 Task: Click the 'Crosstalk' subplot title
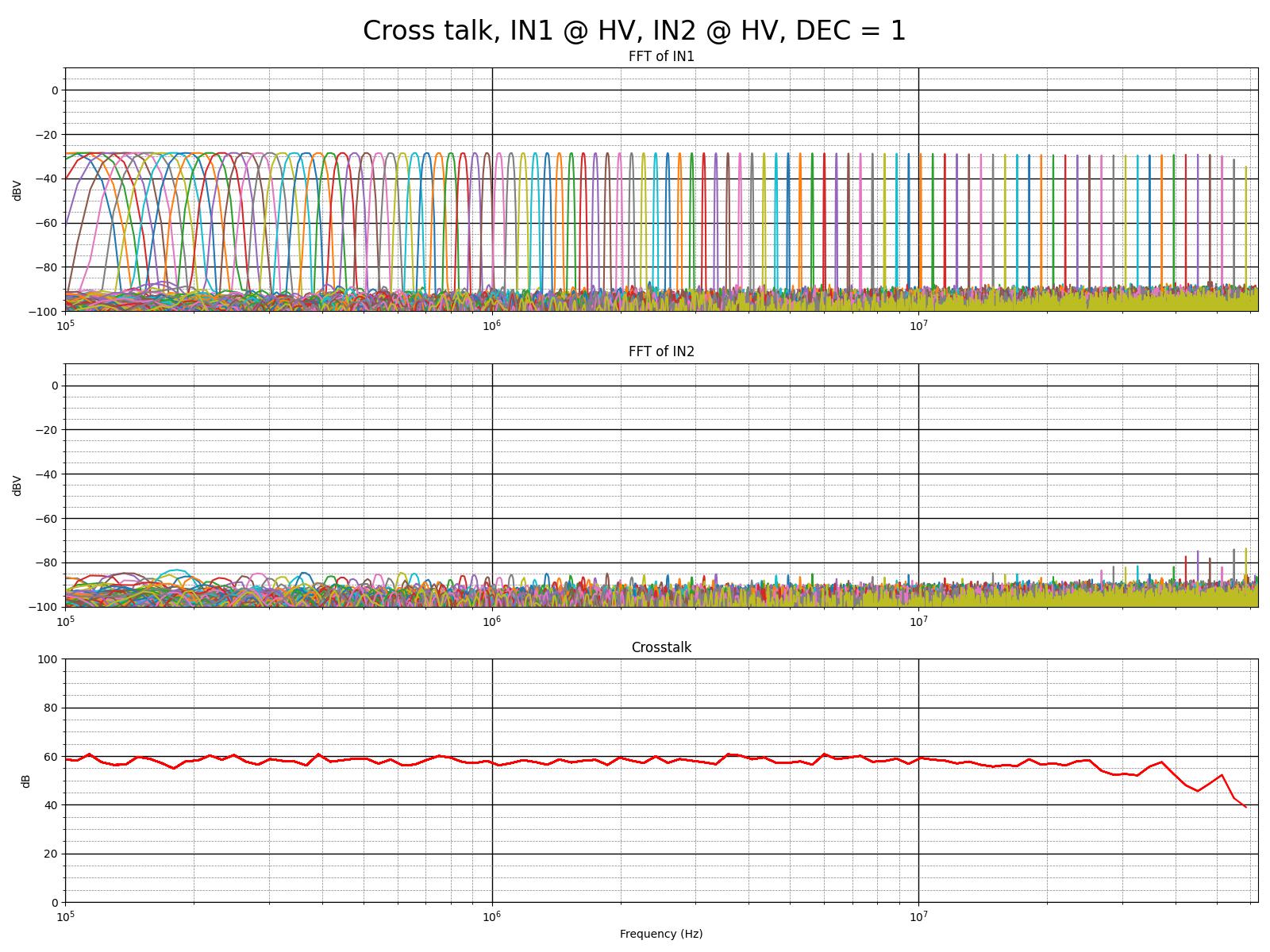(x=661, y=647)
